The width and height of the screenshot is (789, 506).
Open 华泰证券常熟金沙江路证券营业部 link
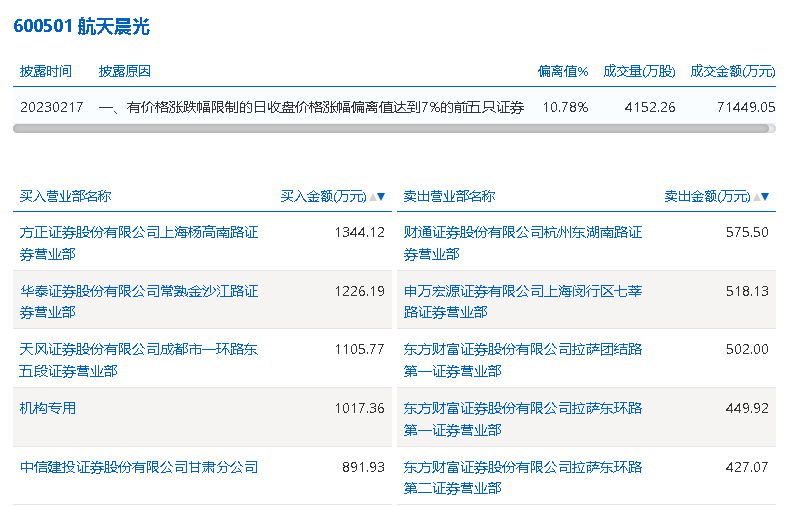[x=139, y=301]
